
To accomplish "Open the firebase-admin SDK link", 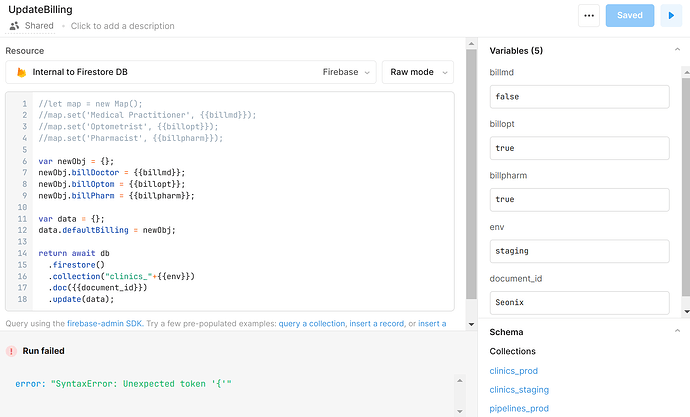I will point(105,324).
